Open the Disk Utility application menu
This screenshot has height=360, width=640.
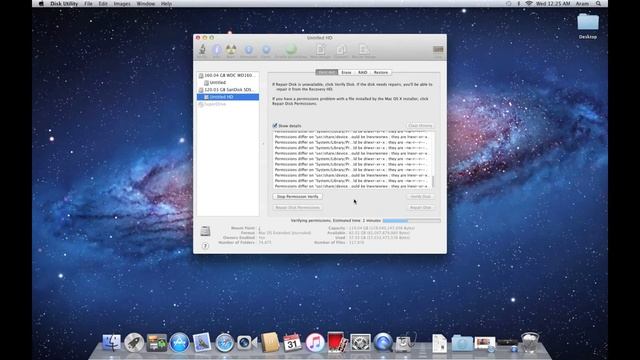point(64,4)
